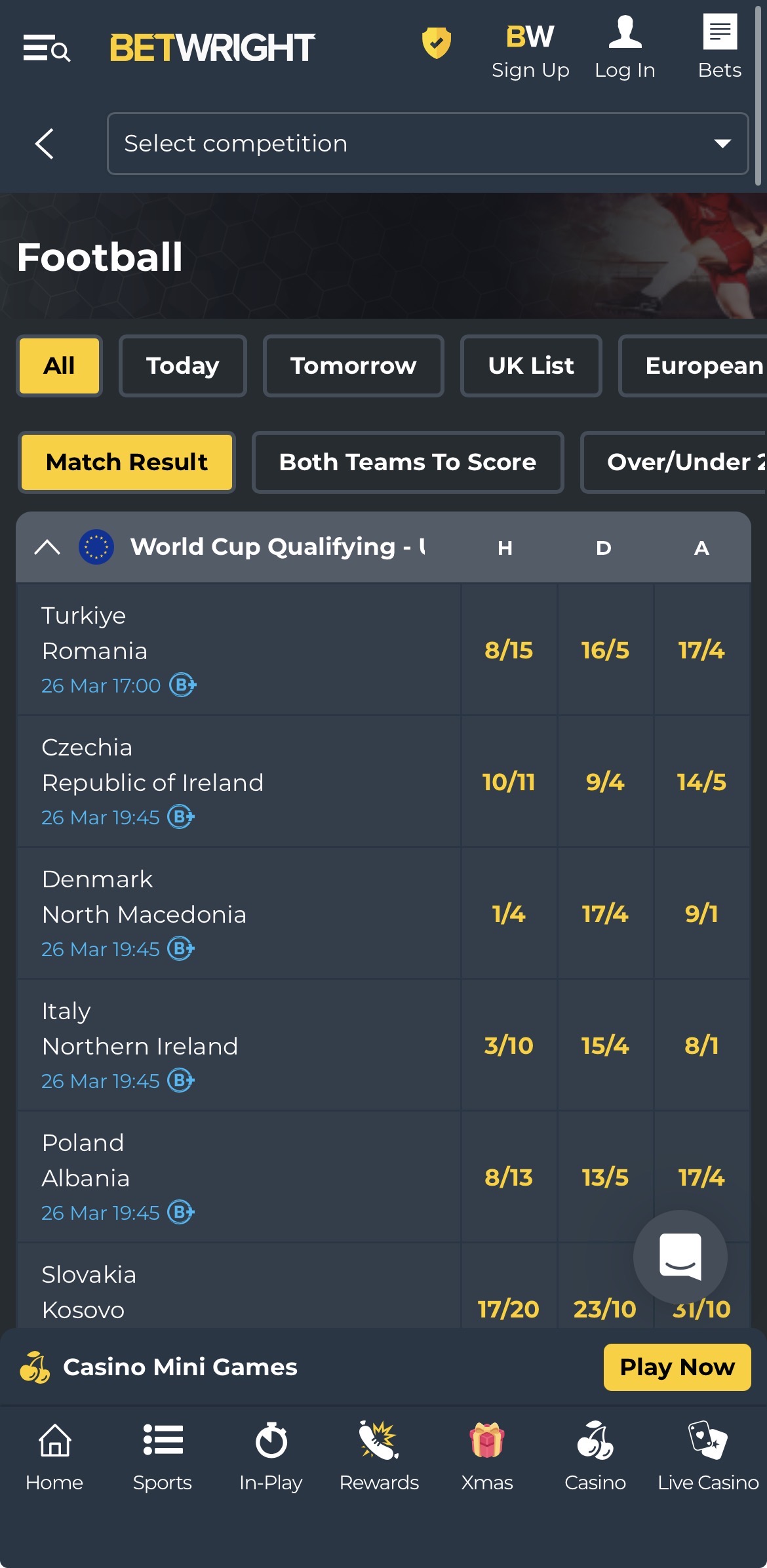Image resolution: width=767 pixels, height=1568 pixels.
Task: Collapse the World Cup Qualifying section
Action: pyautogui.click(x=47, y=547)
